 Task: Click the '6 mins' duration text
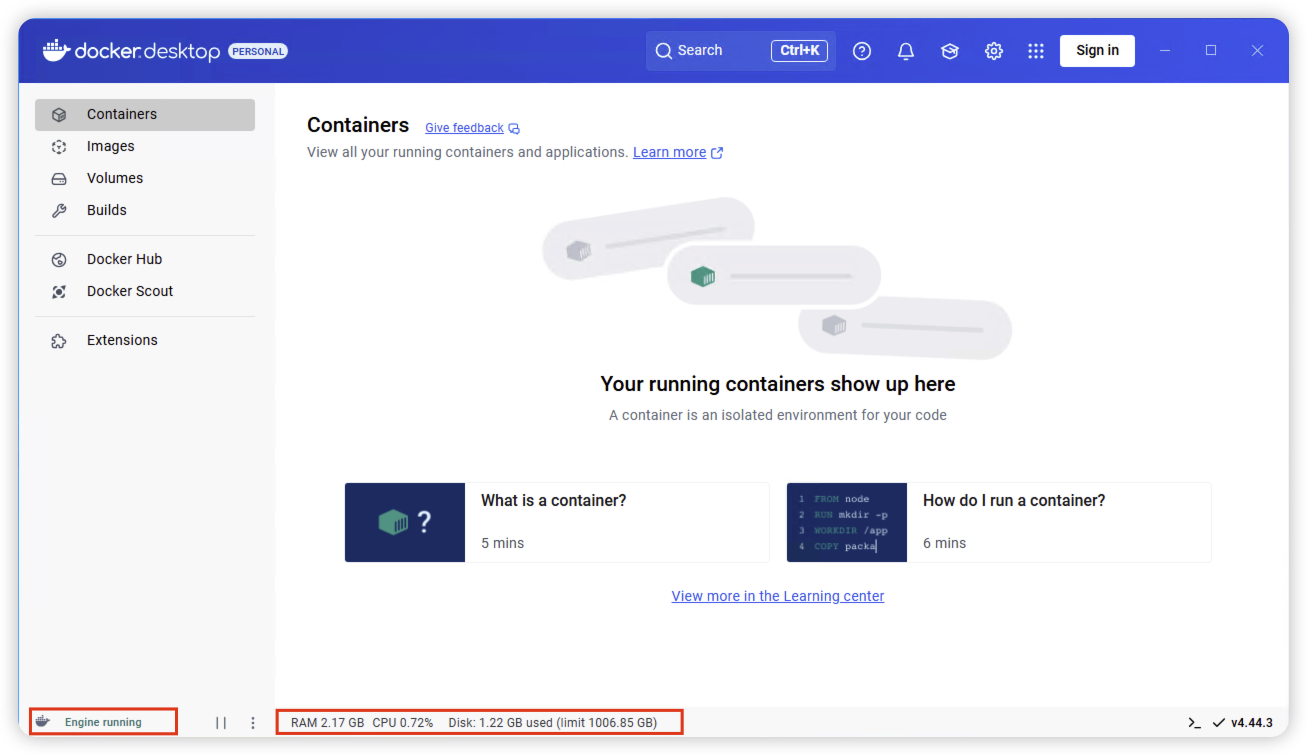pyautogui.click(x=945, y=543)
